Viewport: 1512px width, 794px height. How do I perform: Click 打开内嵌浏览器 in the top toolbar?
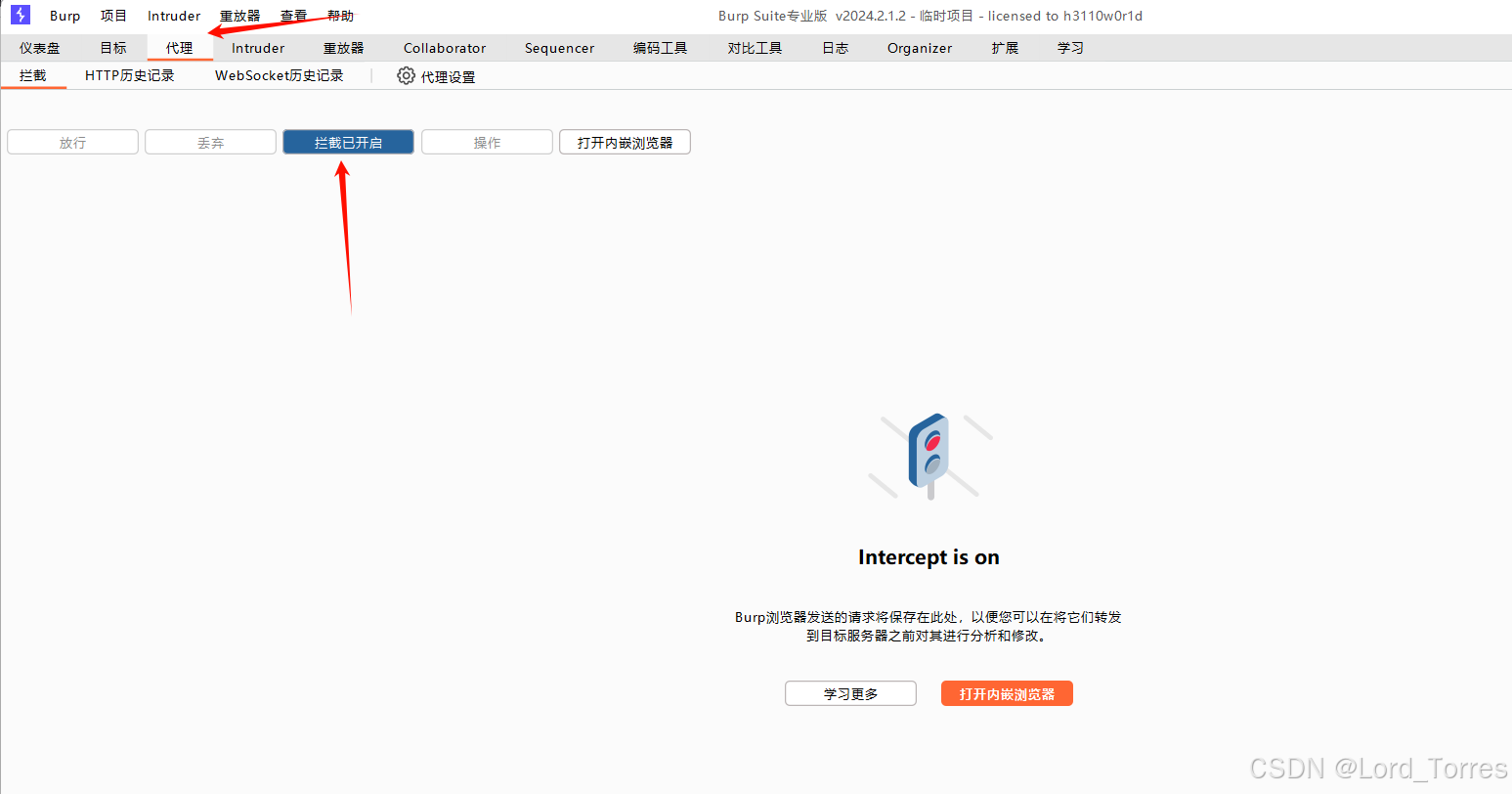(x=625, y=143)
